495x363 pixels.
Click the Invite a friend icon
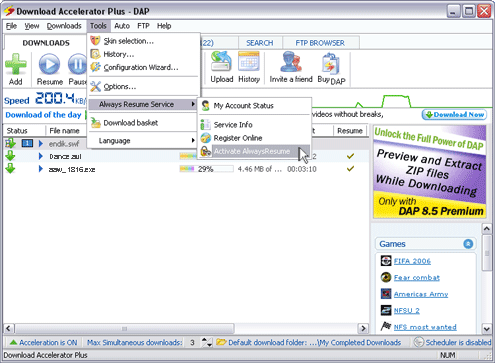pyautogui.click(x=291, y=62)
